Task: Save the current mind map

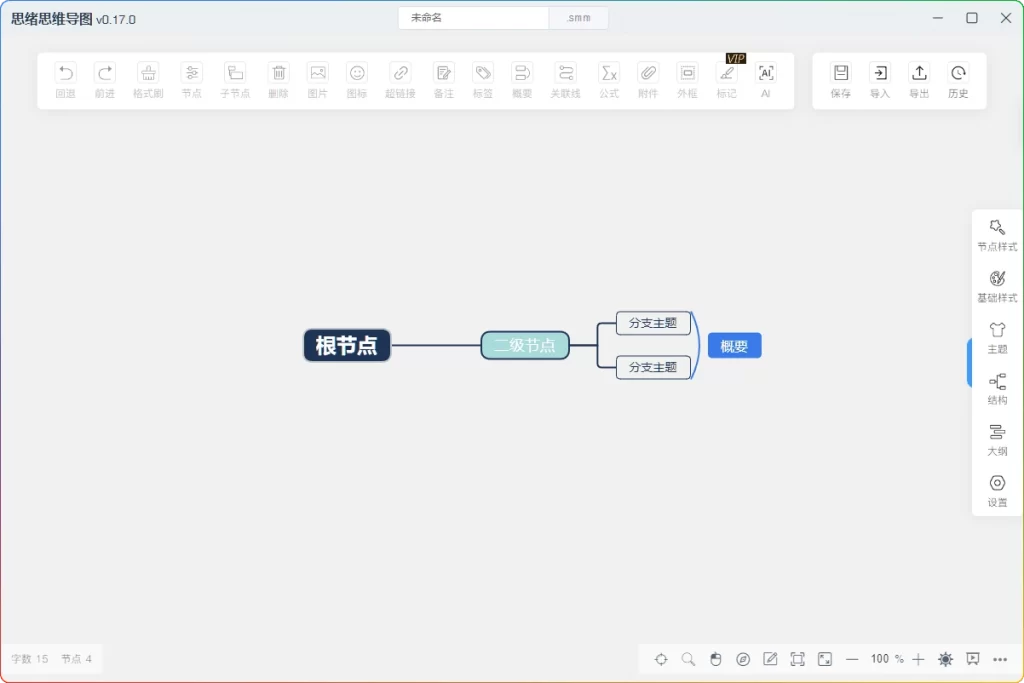Action: (840, 80)
